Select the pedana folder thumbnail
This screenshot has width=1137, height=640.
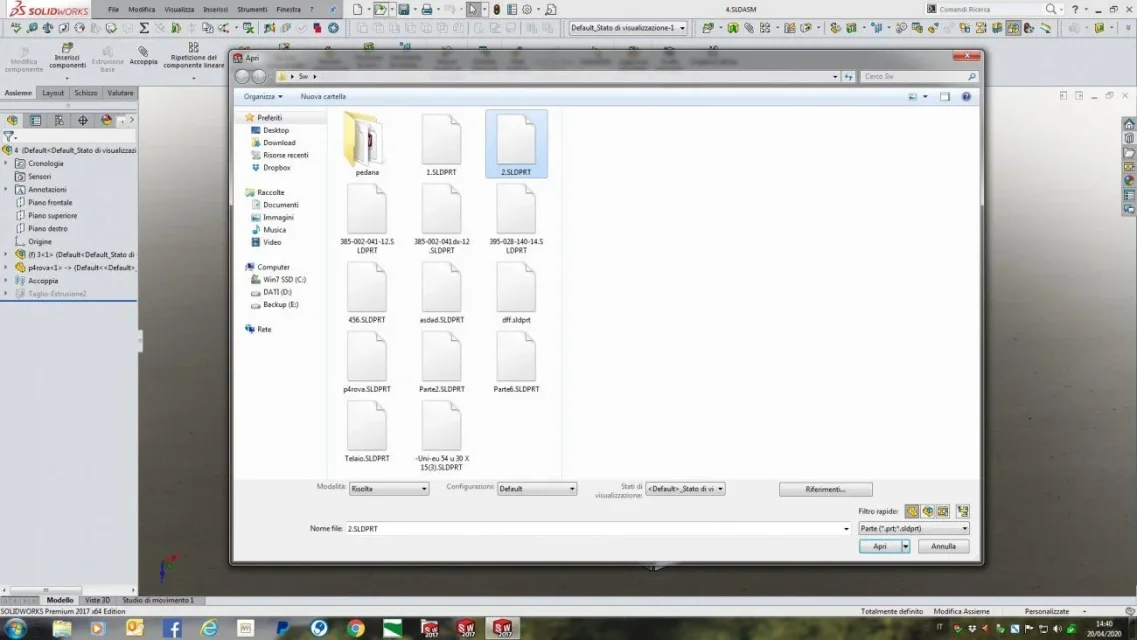point(367,144)
